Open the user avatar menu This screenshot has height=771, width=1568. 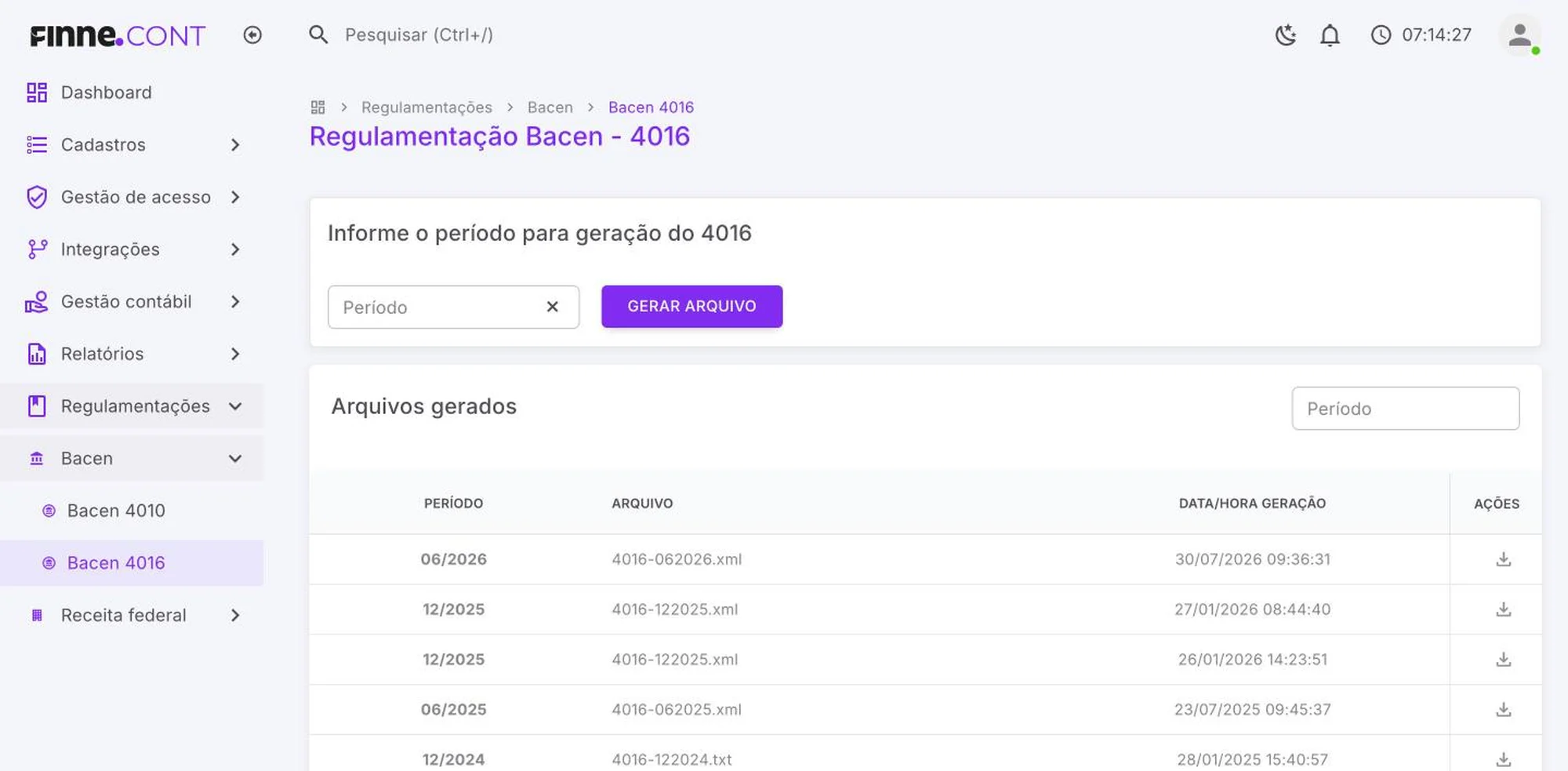(x=1519, y=35)
